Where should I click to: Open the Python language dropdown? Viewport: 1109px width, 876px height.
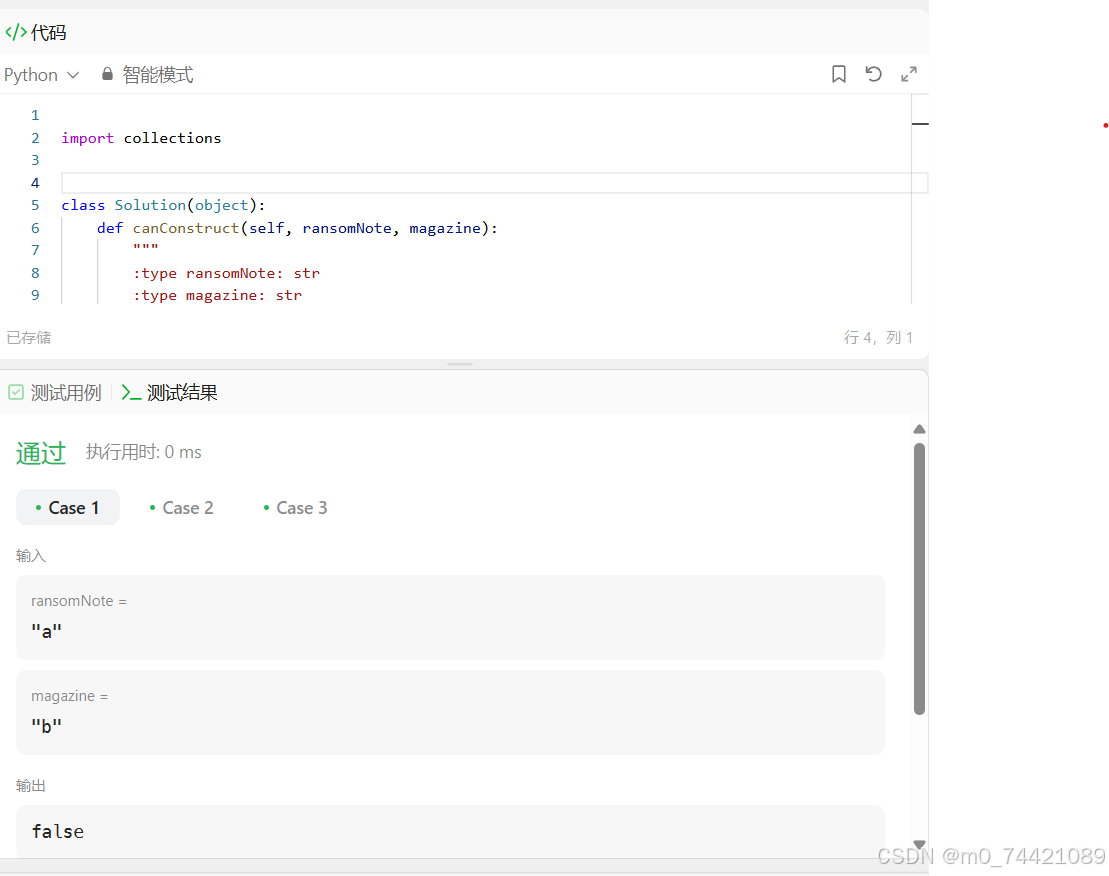click(x=42, y=75)
